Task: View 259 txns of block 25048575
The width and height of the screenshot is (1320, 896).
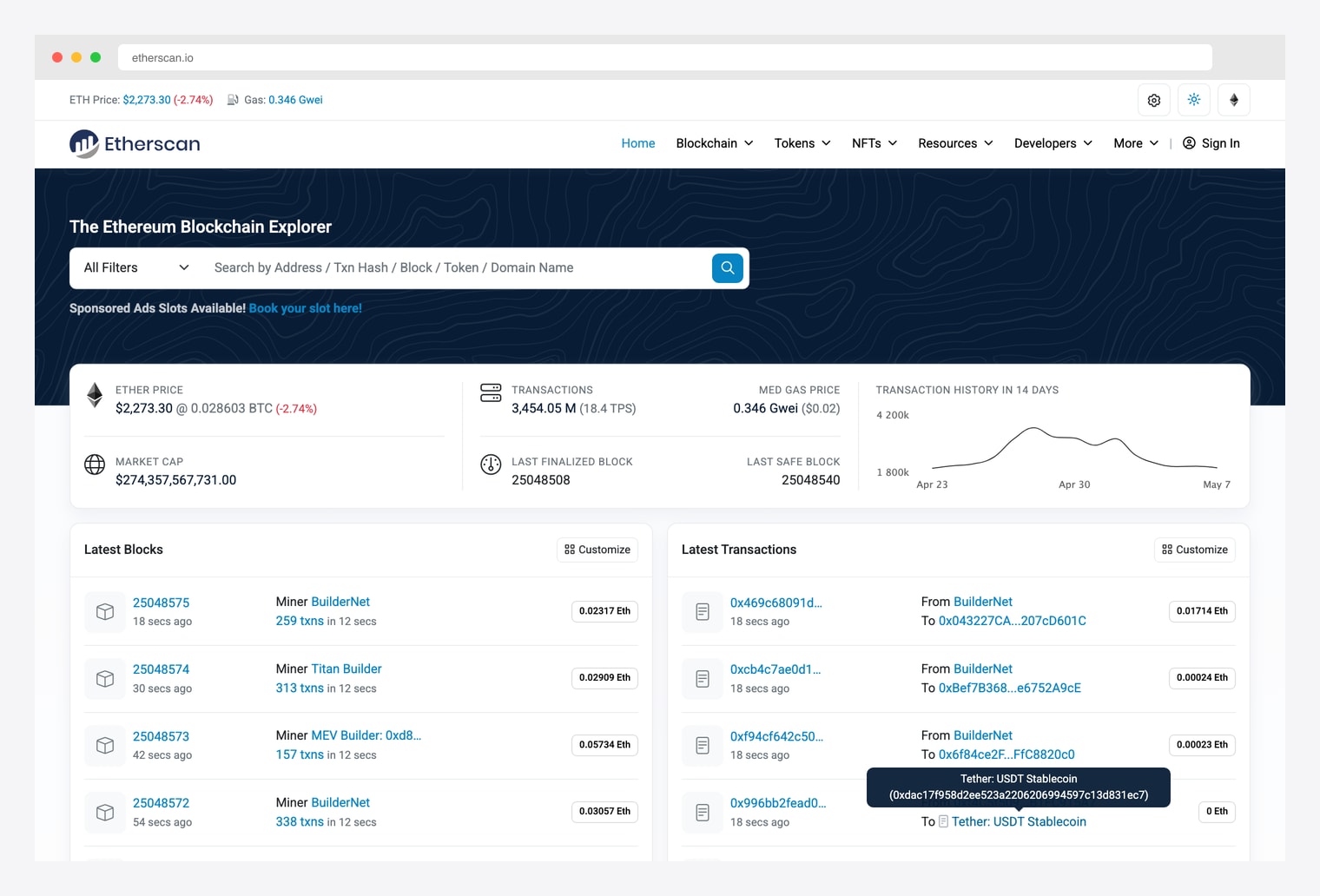Action: coord(300,621)
